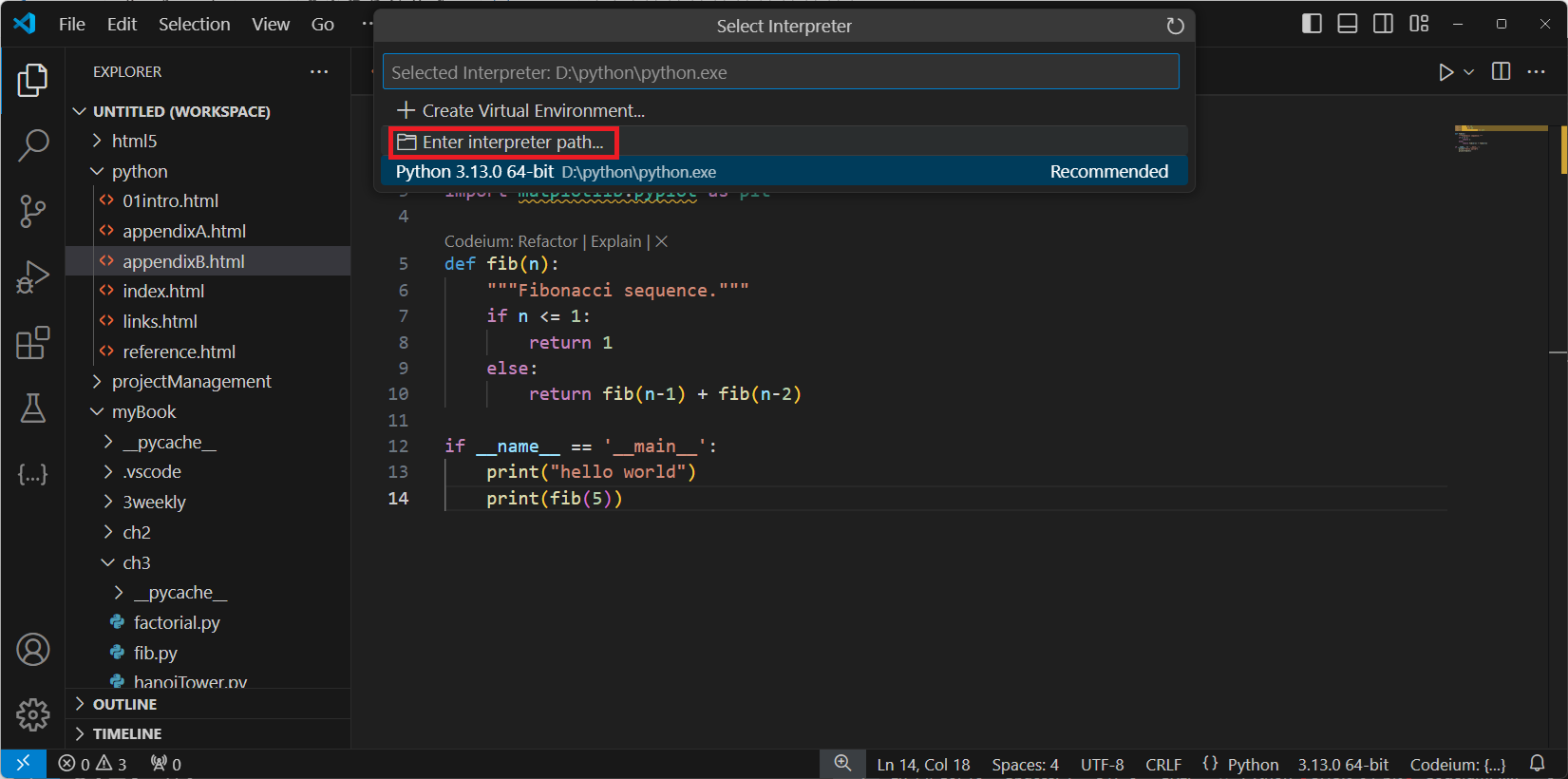This screenshot has height=779, width=1568.
Task: Click the Accounts icon in activity bar
Action: point(33,650)
